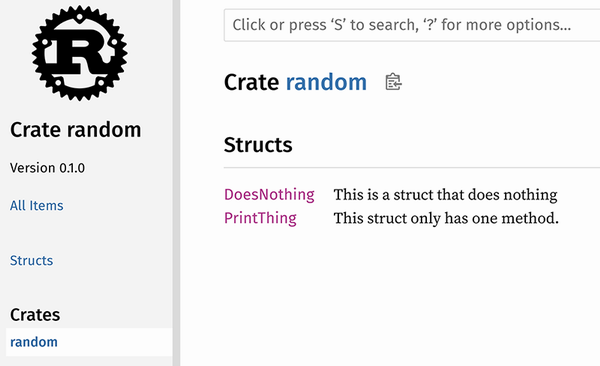600x366 pixels.
Task: Click the word 'Crate' in main title
Action: pos(251,82)
